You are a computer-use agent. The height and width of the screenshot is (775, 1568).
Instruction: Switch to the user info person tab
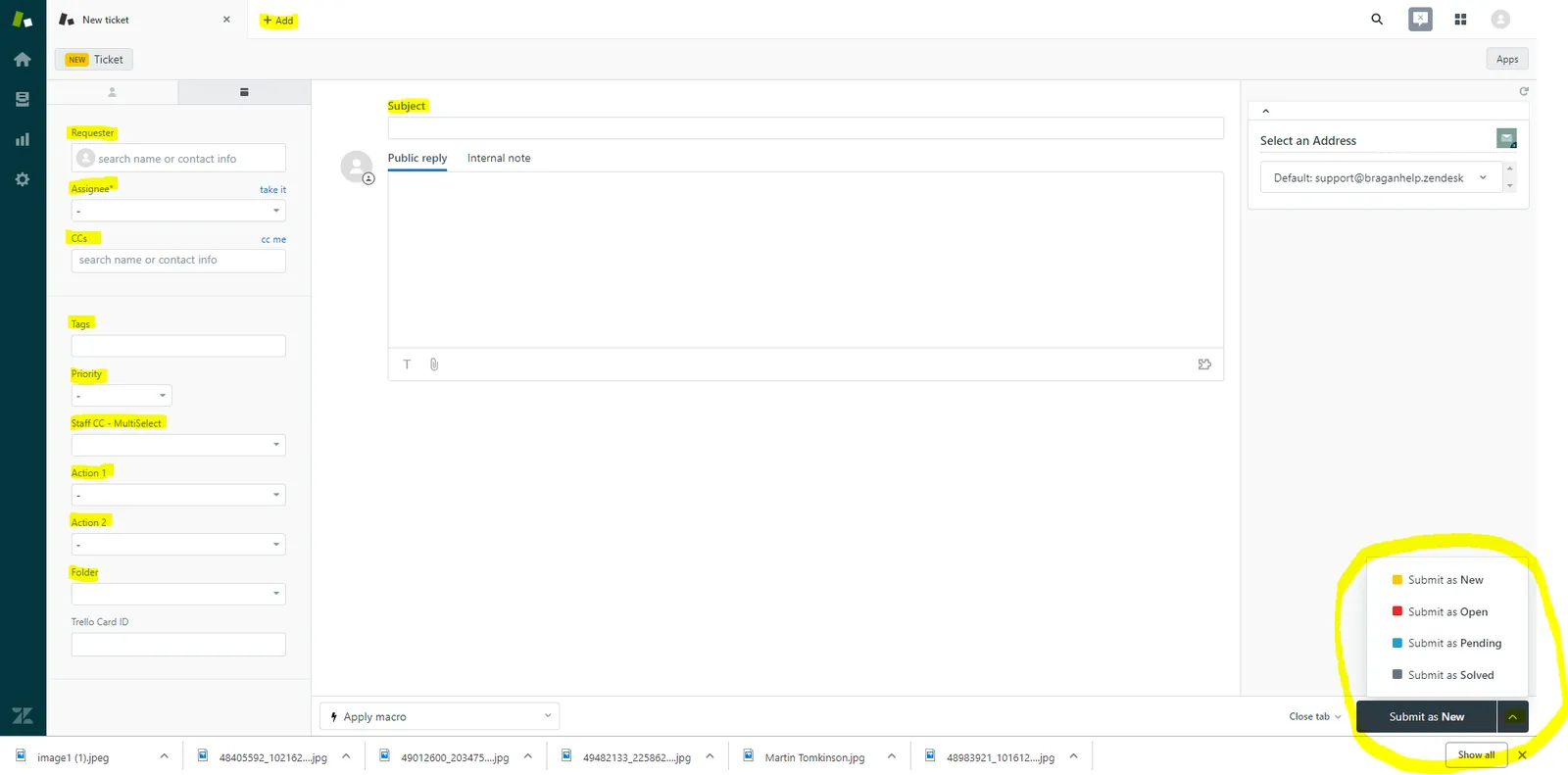pyautogui.click(x=112, y=92)
